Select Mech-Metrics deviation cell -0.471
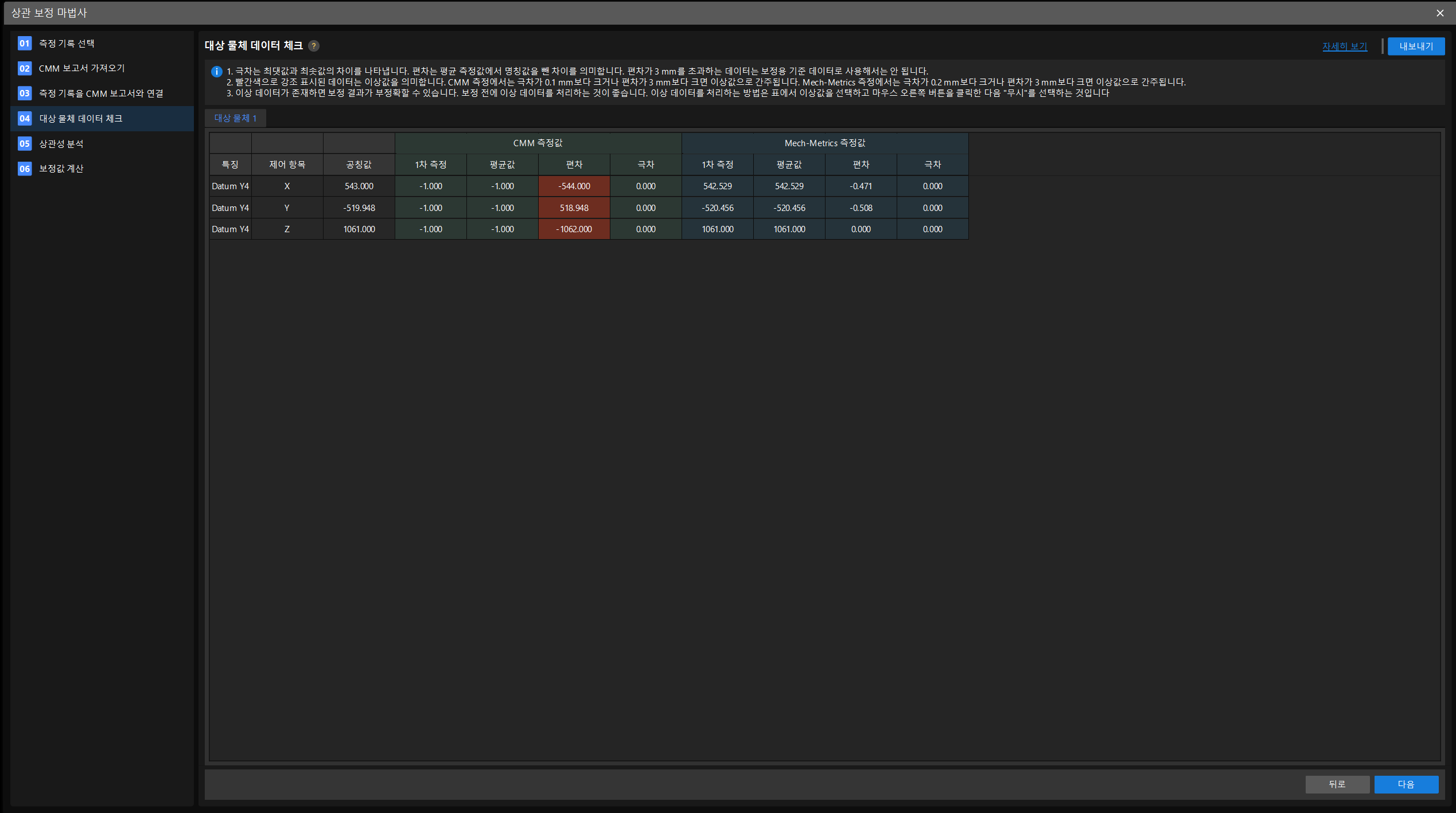The height and width of the screenshot is (813, 1456). 861,186
